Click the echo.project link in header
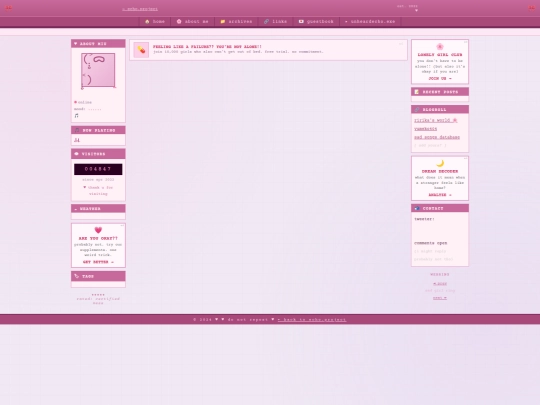This screenshot has width=540, height=405. click(x=140, y=9)
